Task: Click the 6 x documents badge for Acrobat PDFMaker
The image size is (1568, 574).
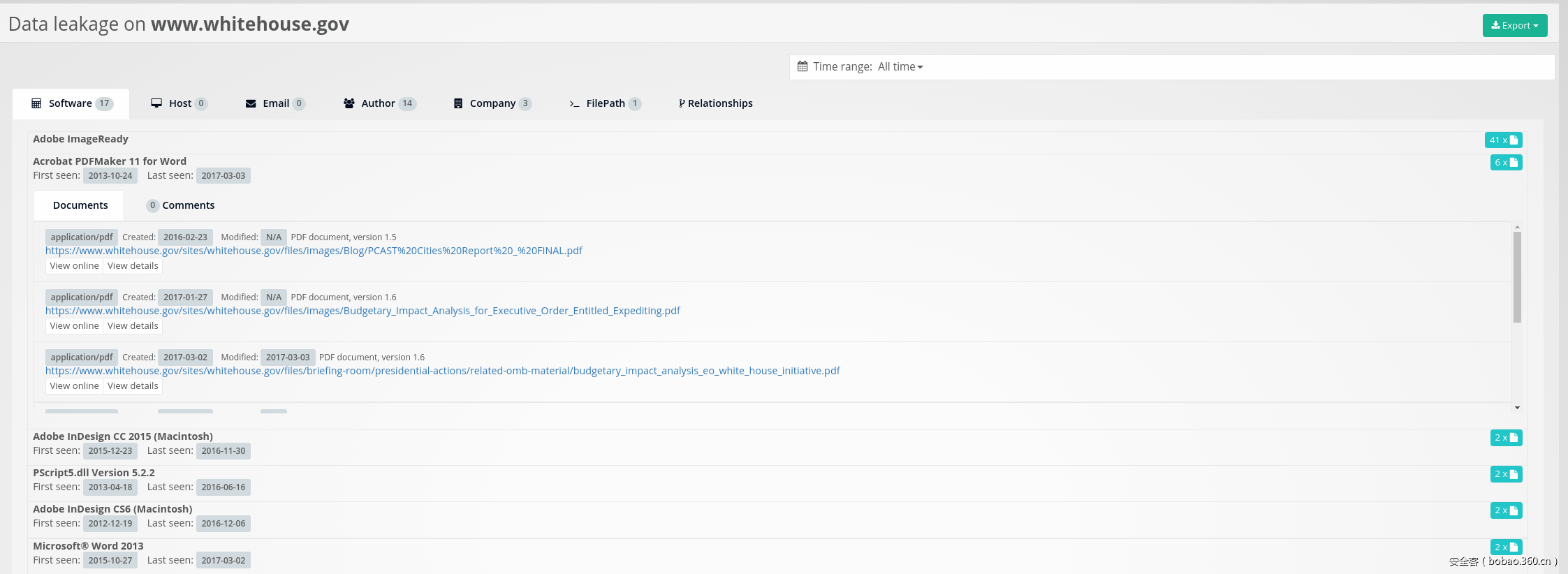Action: pos(1506,163)
